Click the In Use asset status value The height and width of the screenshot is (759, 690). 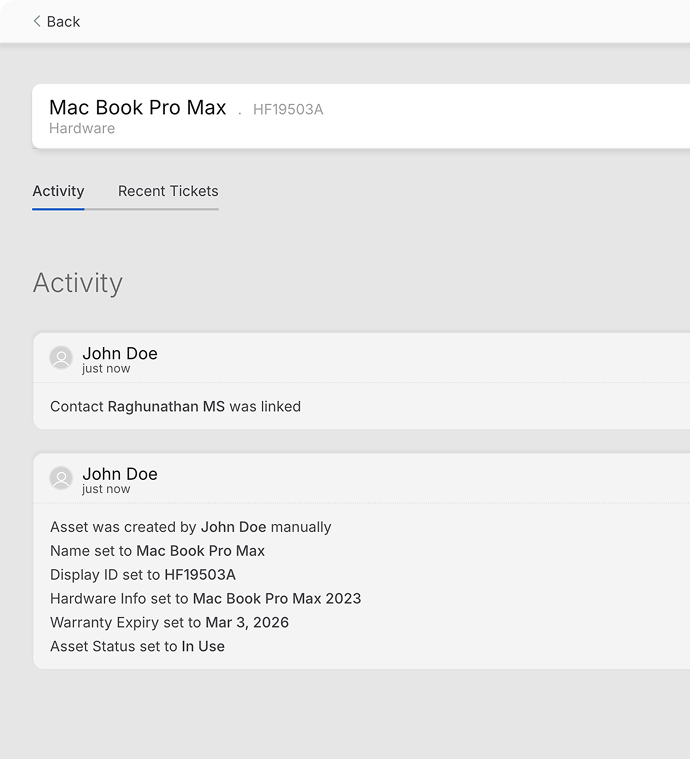[203, 647]
